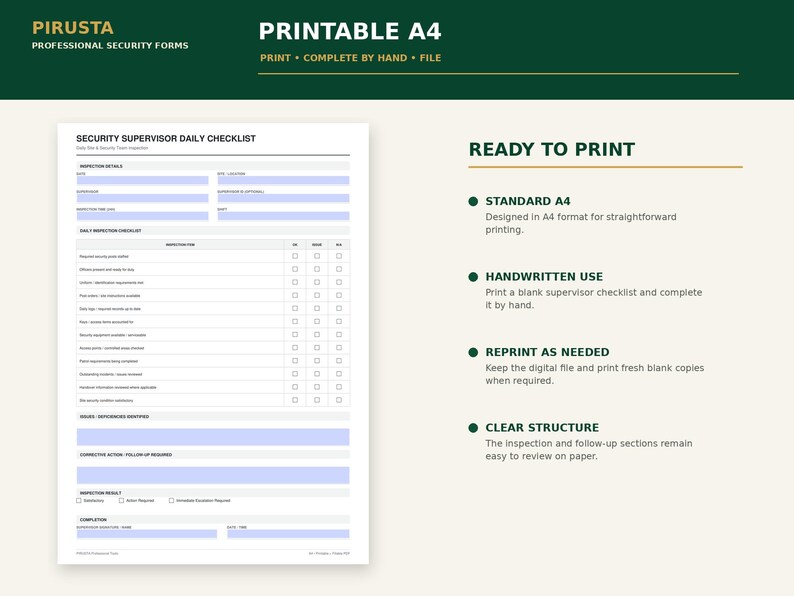Click the STANDARD A4 feature title

click(x=528, y=201)
